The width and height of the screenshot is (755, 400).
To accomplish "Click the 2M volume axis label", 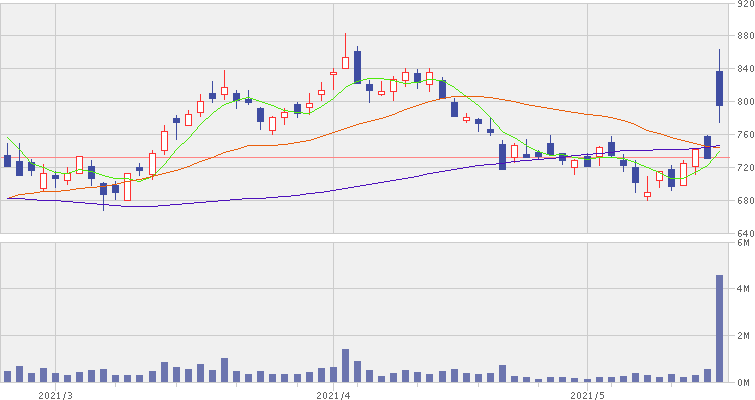I will [745, 337].
